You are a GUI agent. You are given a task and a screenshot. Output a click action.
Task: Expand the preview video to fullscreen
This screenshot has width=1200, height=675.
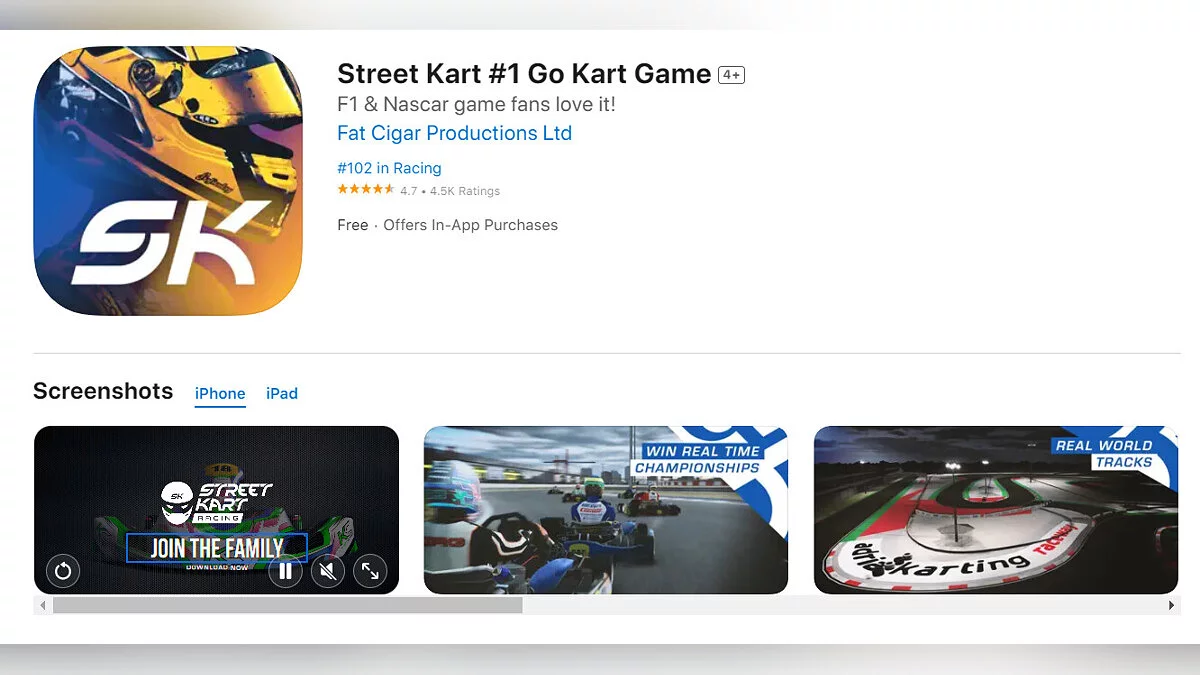(x=370, y=571)
